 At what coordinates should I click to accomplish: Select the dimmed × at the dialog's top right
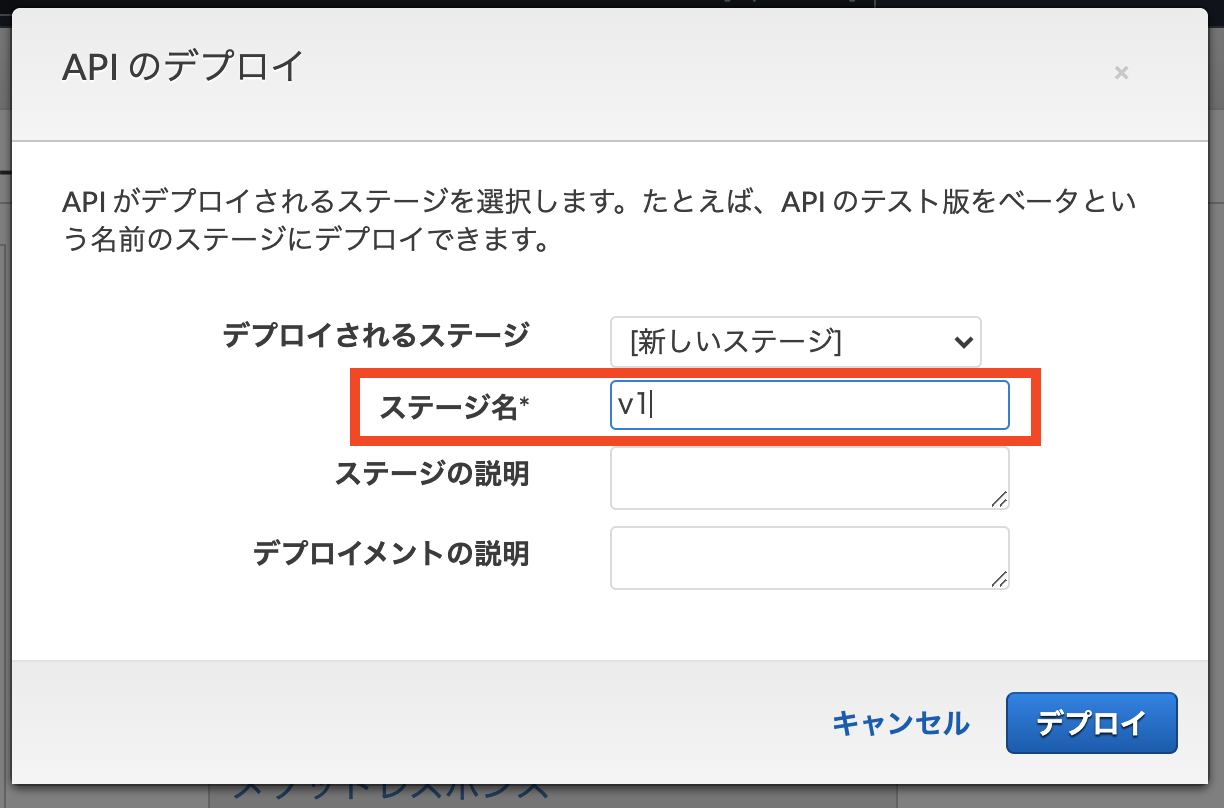click(x=1121, y=72)
